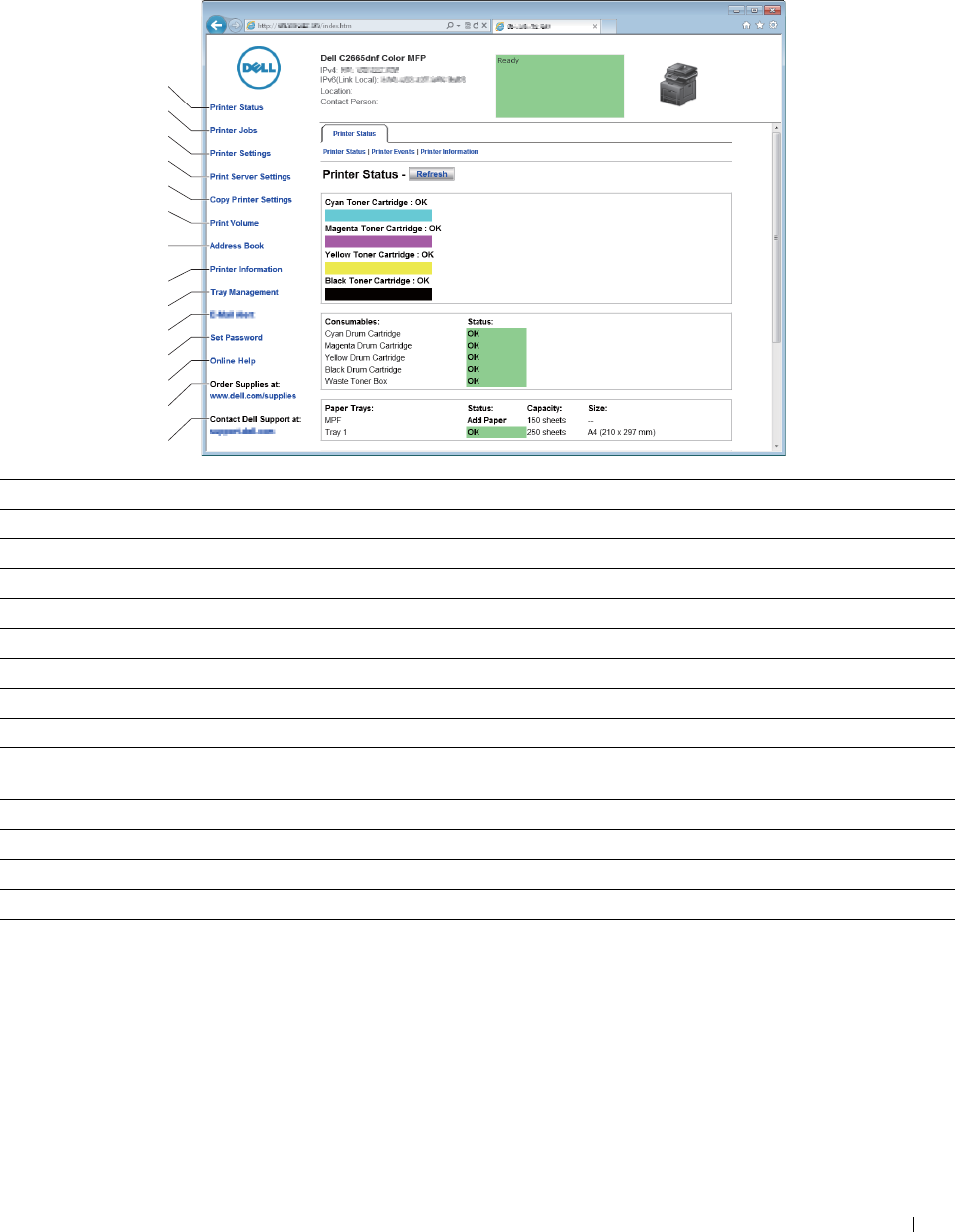The image size is (955, 1232).
Task: Click the Refresh button
Action: pos(432,174)
